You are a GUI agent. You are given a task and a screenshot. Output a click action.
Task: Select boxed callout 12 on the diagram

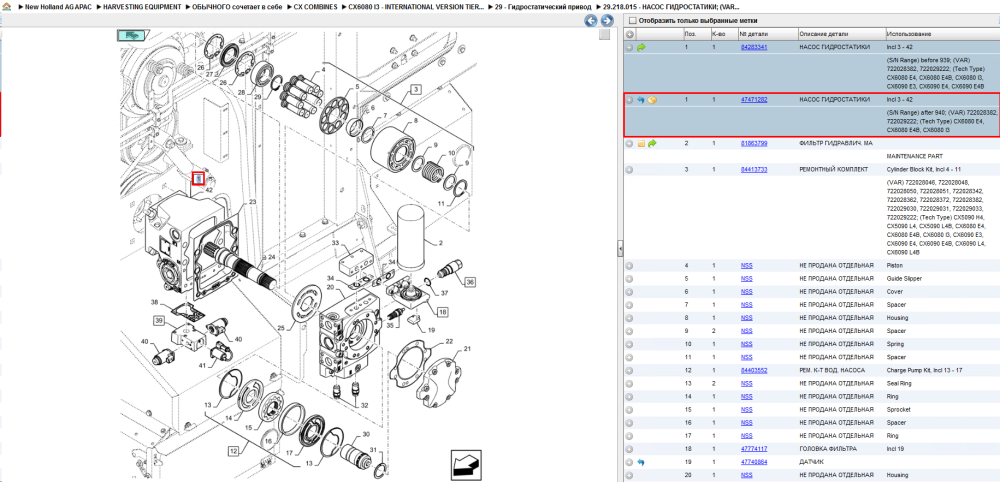click(x=234, y=451)
